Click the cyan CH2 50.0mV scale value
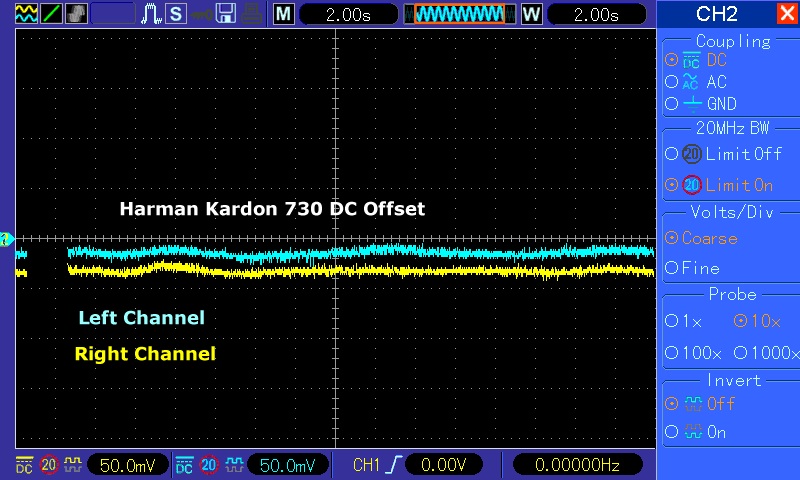The height and width of the screenshot is (480, 800). [288, 465]
